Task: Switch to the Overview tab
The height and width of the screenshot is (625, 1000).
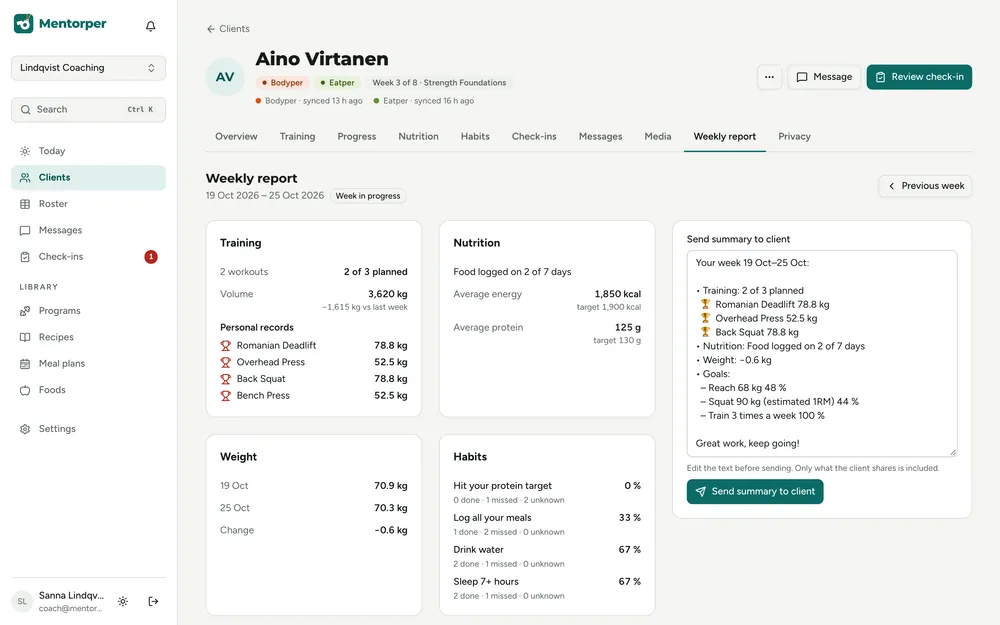Action: click(236, 136)
